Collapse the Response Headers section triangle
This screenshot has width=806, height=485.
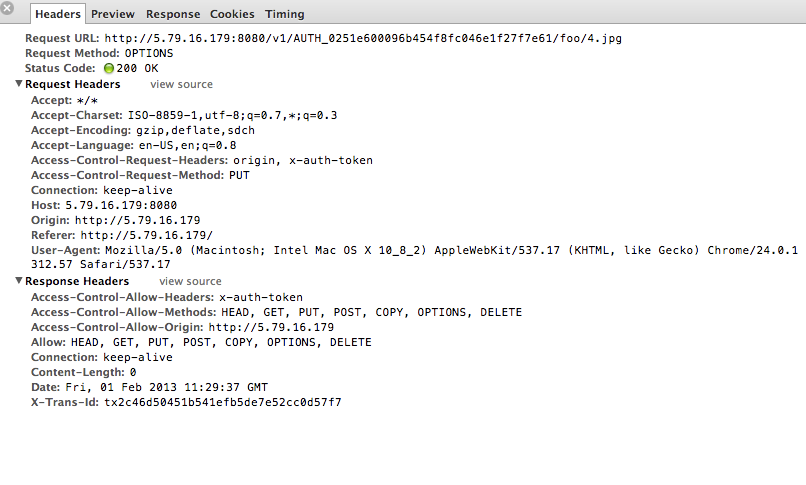[x=19, y=281]
